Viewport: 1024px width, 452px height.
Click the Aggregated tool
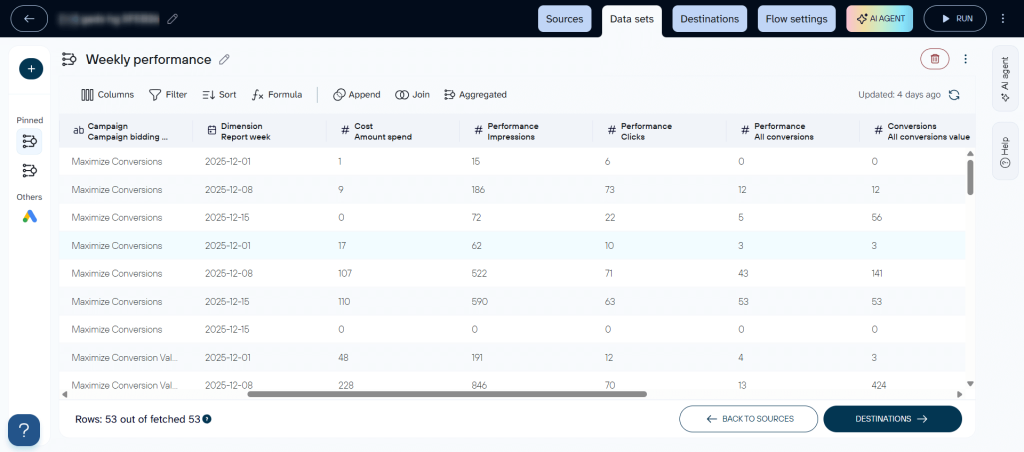[475, 95]
